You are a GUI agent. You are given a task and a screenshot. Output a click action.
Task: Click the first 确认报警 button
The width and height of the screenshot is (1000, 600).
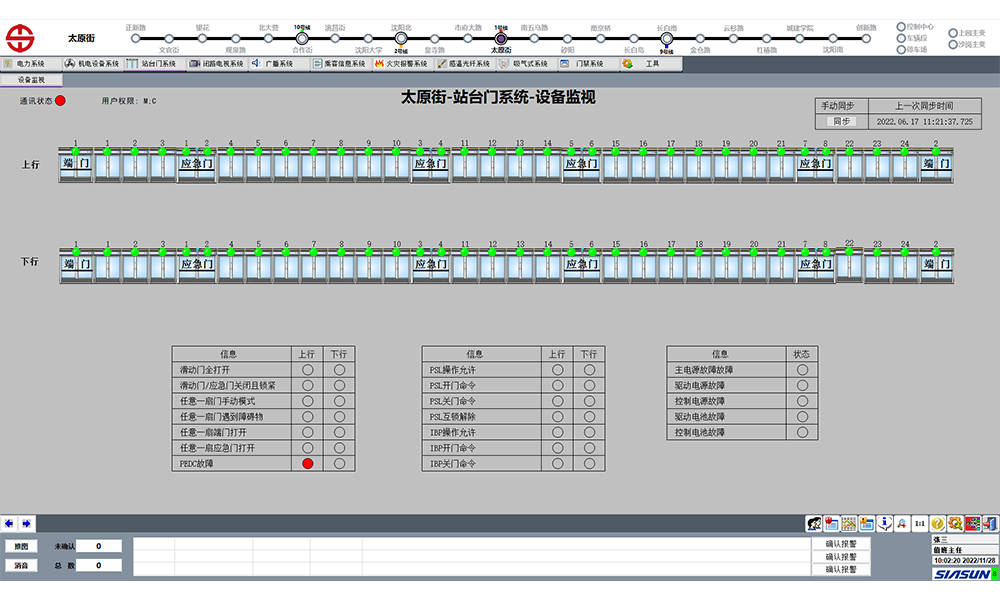point(840,544)
